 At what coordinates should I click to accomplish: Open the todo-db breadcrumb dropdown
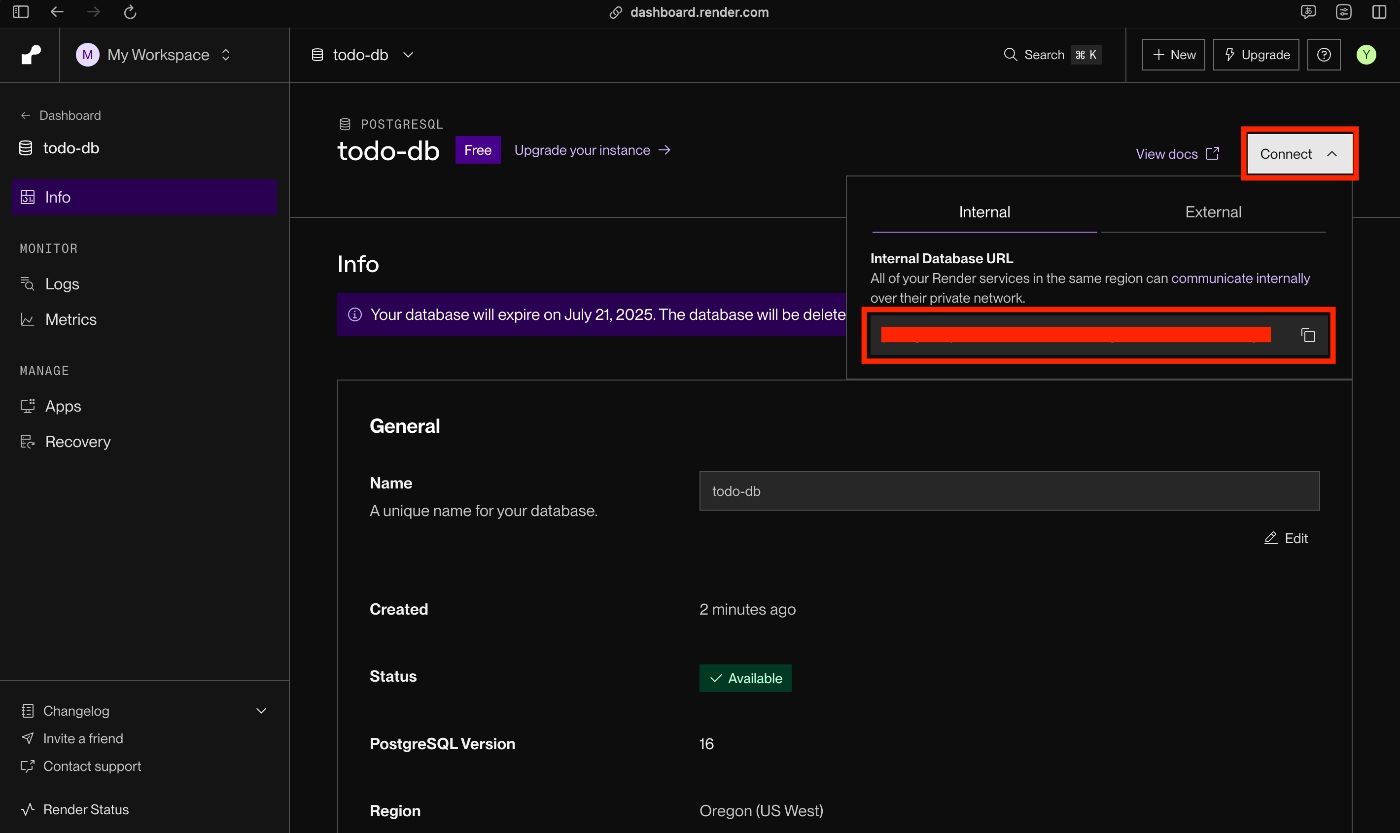362,55
